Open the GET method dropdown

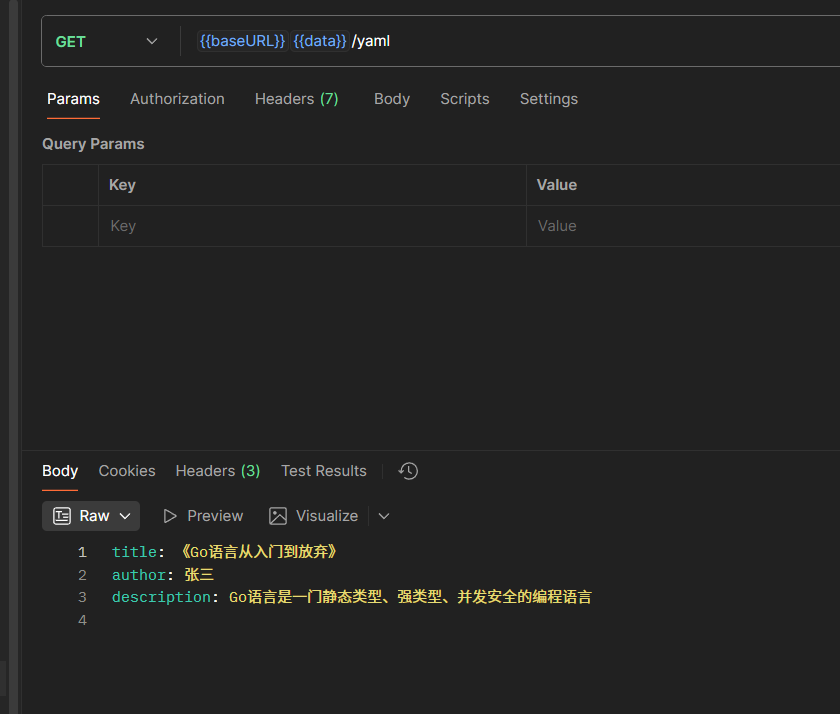(107, 41)
